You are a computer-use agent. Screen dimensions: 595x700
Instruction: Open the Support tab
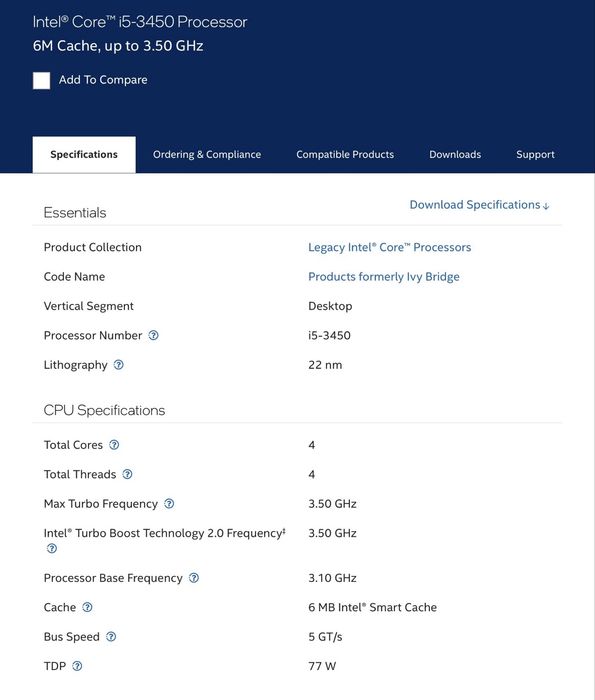(535, 154)
